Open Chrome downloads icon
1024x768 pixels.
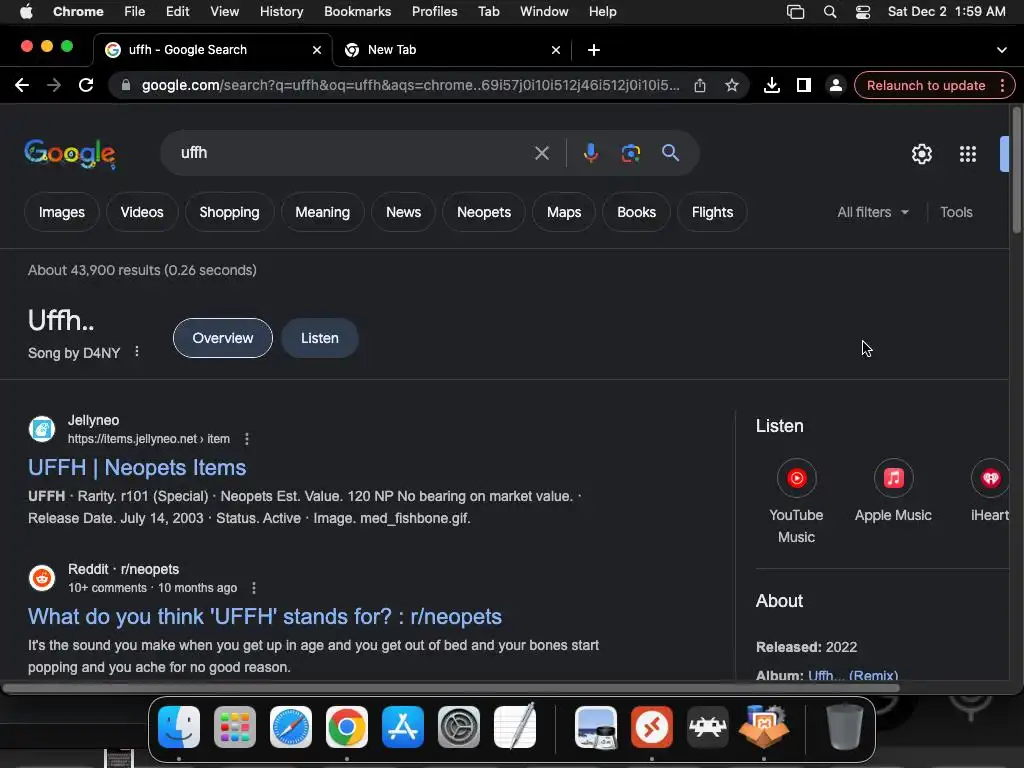tap(771, 85)
